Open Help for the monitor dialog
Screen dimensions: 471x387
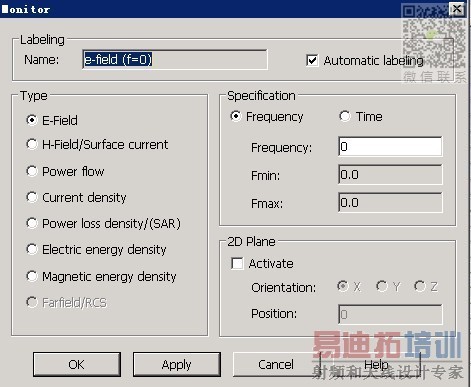coord(377,364)
